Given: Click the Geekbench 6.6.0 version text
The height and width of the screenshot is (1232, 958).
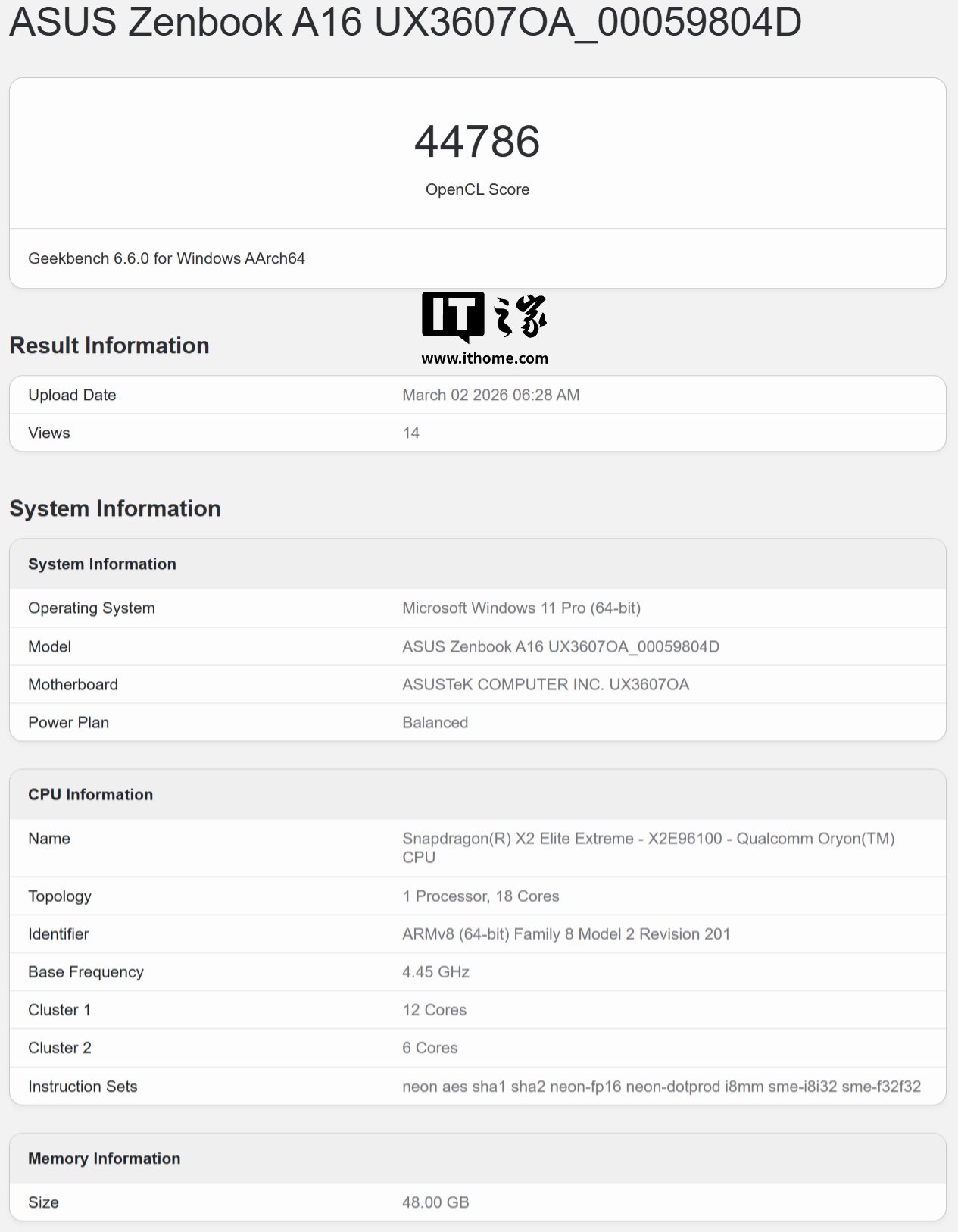Looking at the screenshot, I should [x=167, y=258].
